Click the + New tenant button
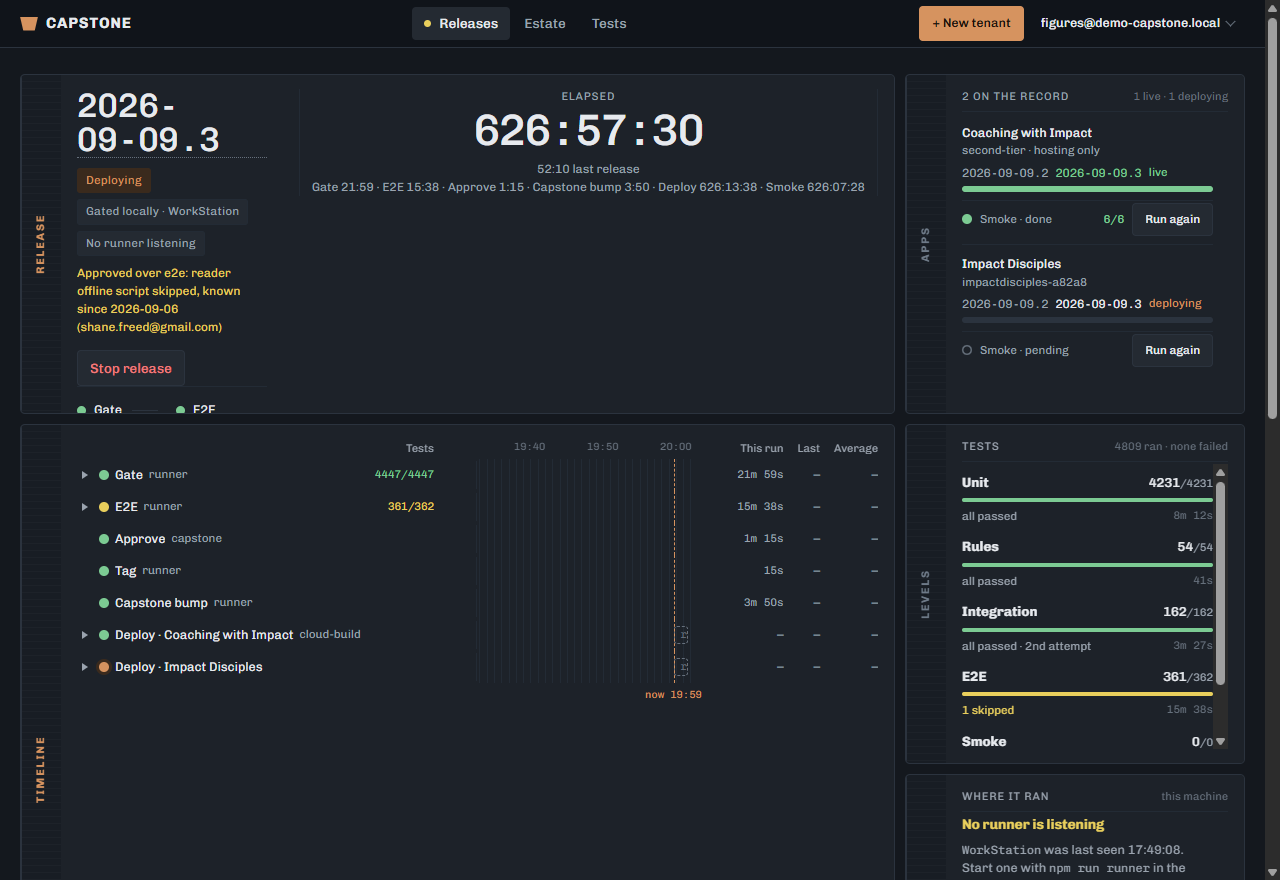 click(971, 23)
